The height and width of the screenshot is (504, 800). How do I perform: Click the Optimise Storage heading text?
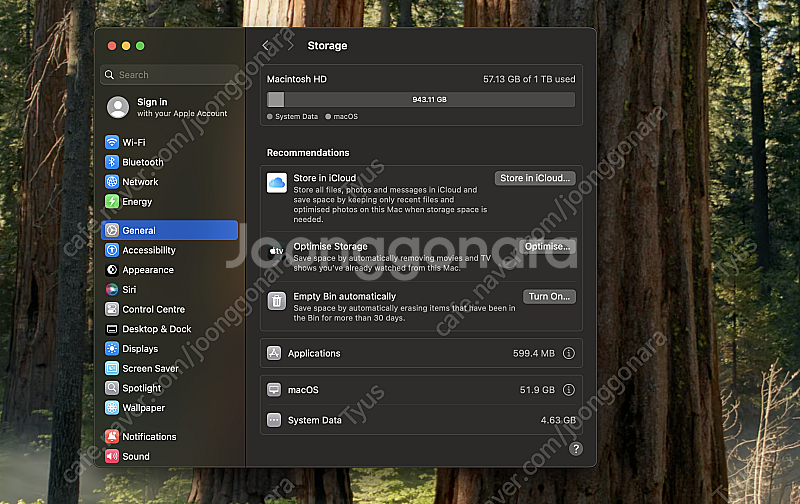click(x=330, y=246)
